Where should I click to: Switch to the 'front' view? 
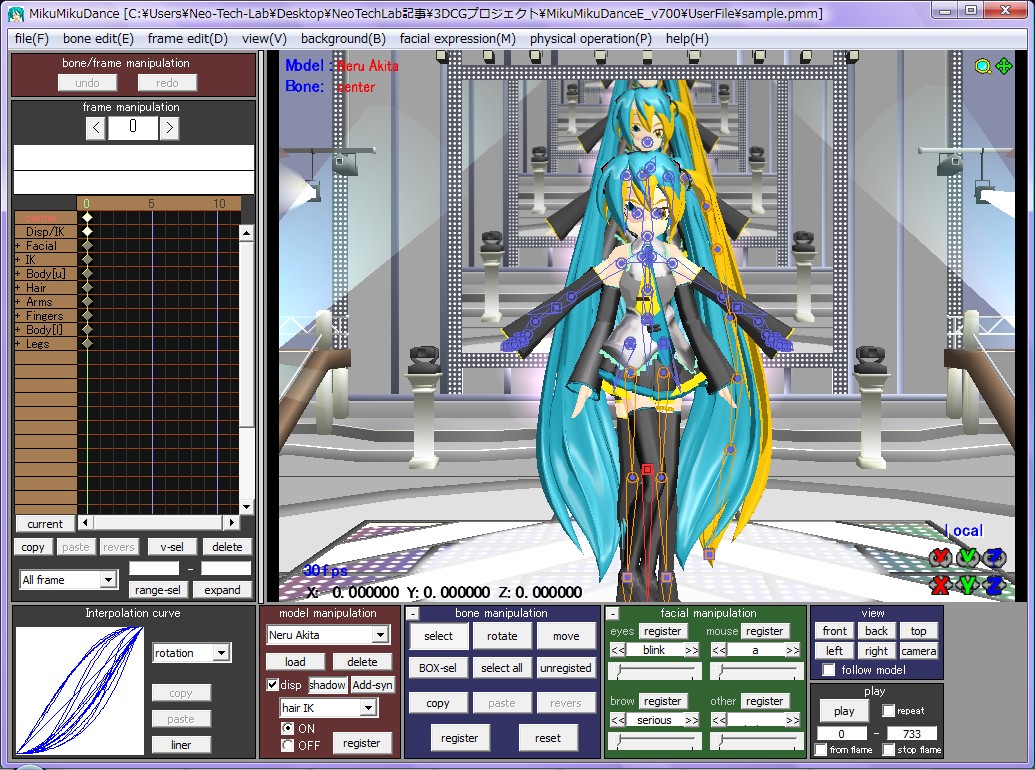[x=834, y=631]
